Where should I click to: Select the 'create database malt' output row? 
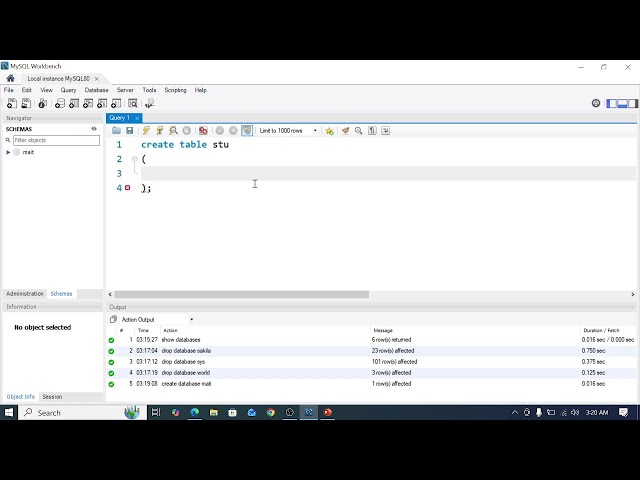tap(371, 384)
